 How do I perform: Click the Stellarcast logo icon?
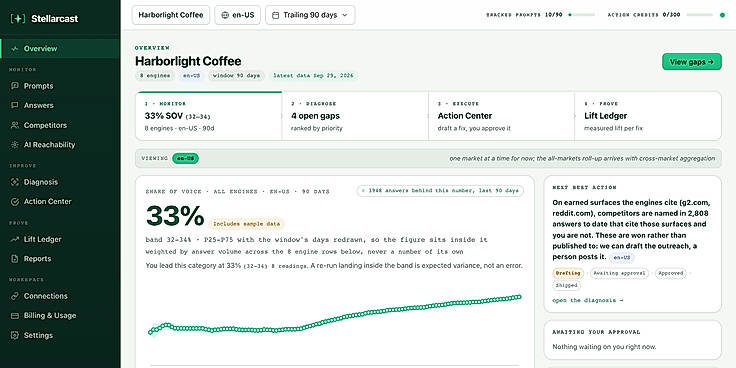(18, 19)
